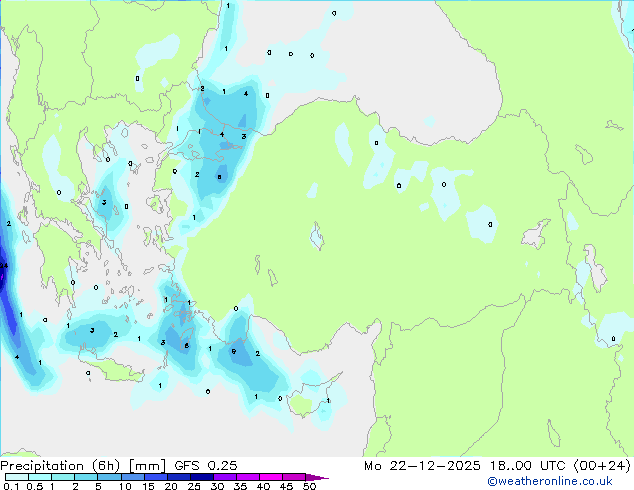Screen dimensions: 634x490
Task: Click the legend value label "0.5"
Action: 34,486
